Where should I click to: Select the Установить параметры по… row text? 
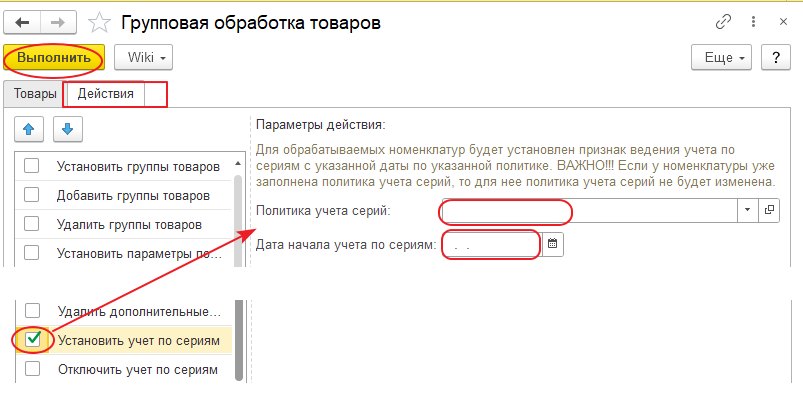point(139,253)
